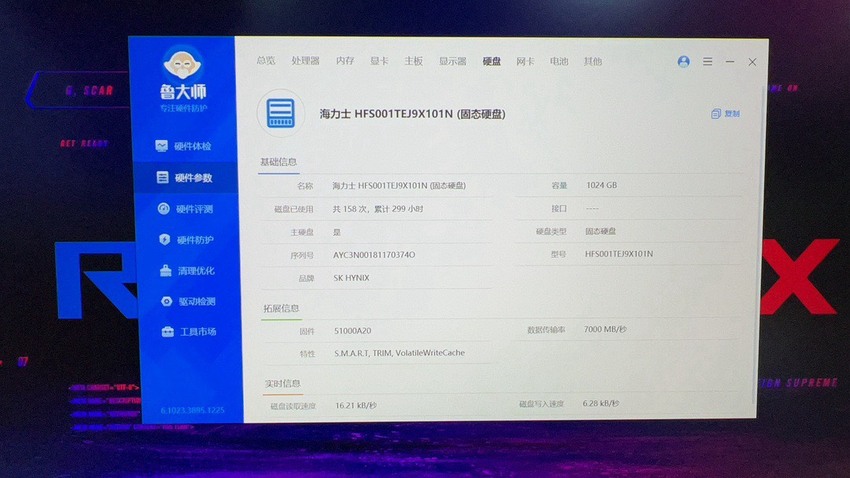This screenshot has height=478, width=850.
Task: Click usage value 共 158 次, 累计 299 小时
Action: point(378,209)
